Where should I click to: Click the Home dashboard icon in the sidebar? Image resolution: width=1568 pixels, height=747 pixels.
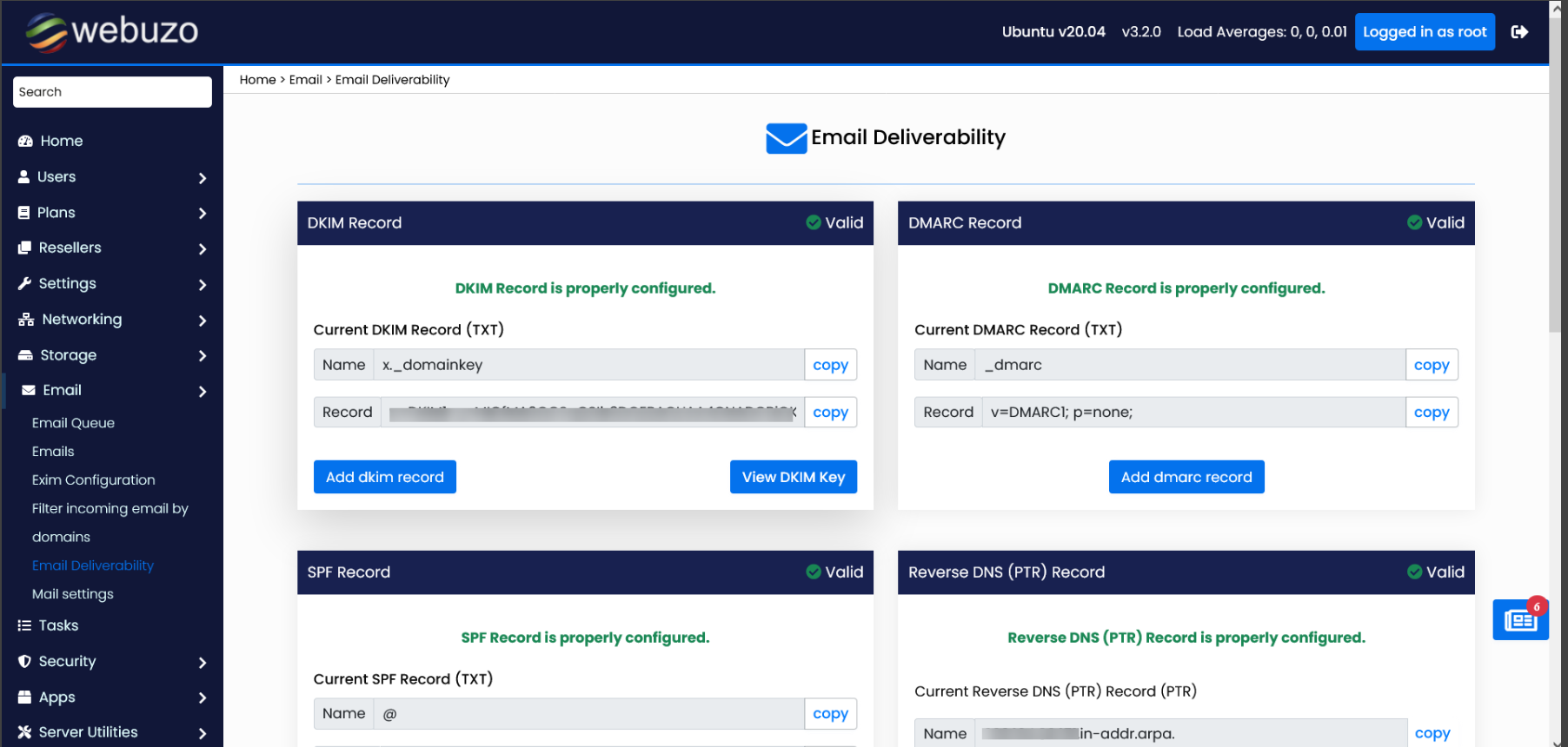25,141
